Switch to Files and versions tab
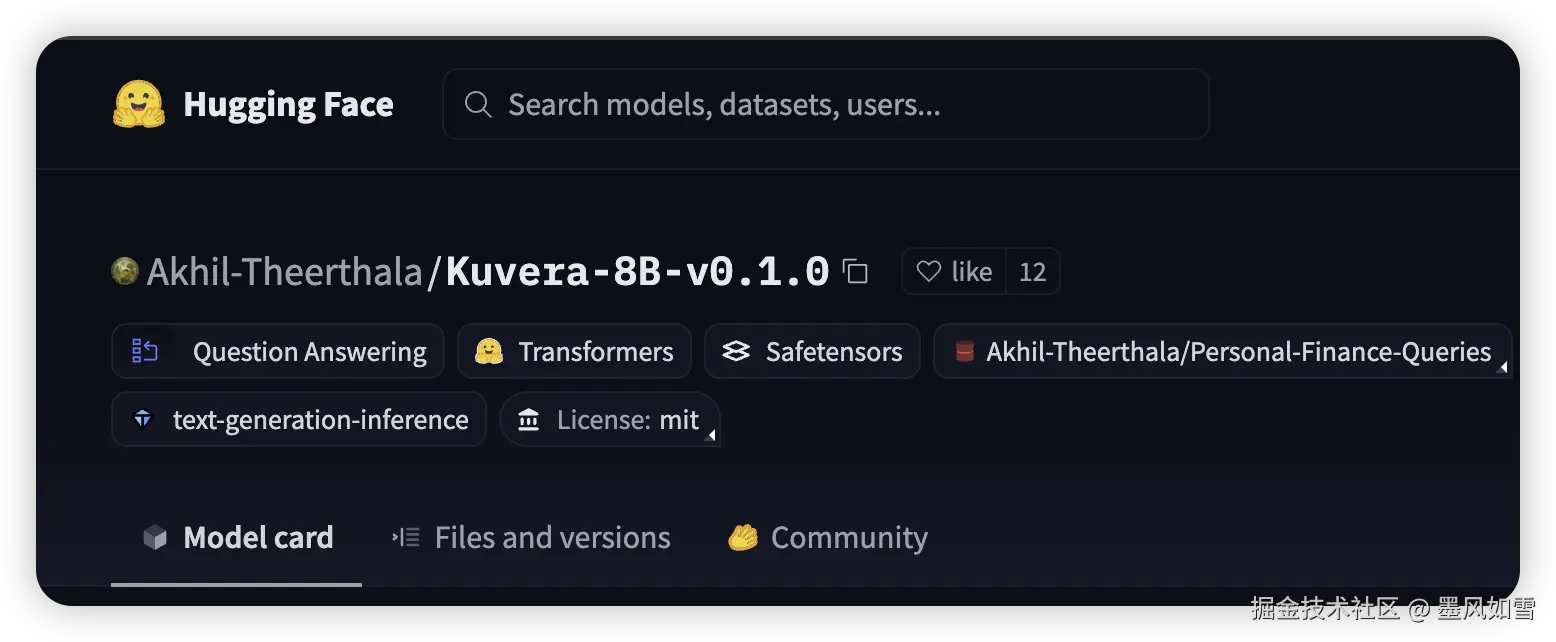The height and width of the screenshot is (642, 1556). [x=531, y=538]
